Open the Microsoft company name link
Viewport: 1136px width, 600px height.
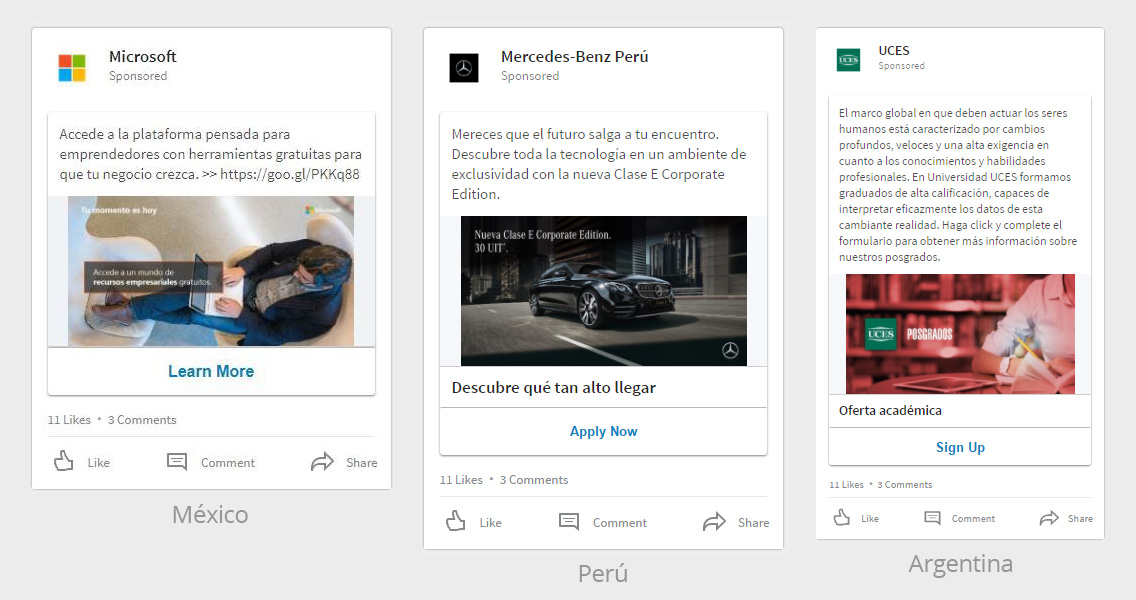pos(143,57)
